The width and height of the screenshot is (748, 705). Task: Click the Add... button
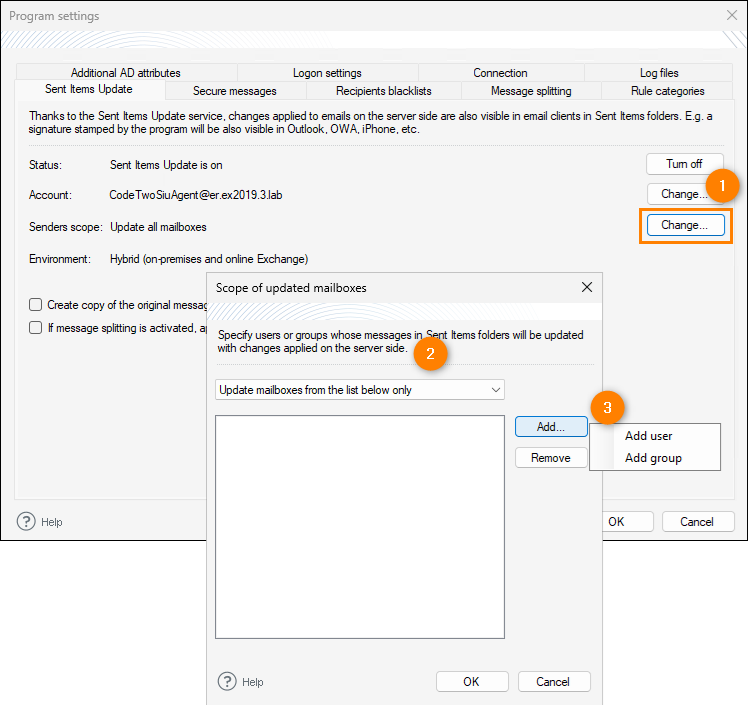tap(551, 426)
